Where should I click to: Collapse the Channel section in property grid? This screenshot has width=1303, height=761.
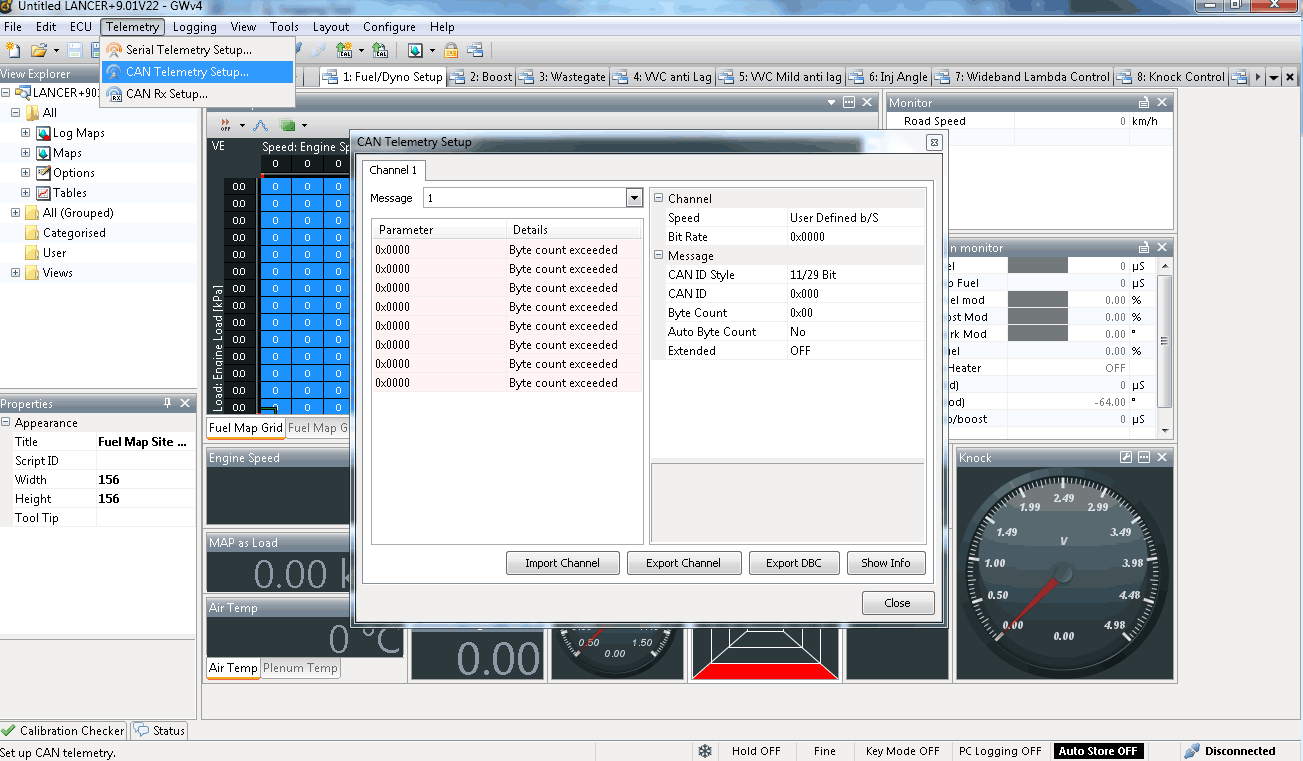coord(659,198)
